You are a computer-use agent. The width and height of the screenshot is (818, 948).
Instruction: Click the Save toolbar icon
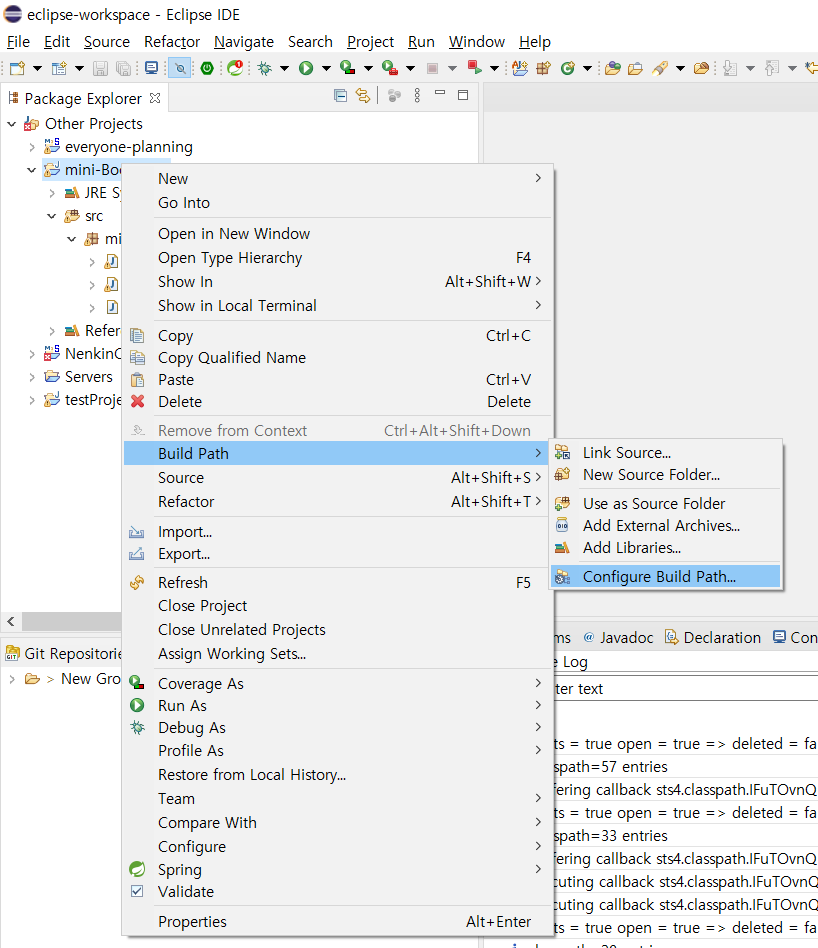tap(100, 68)
